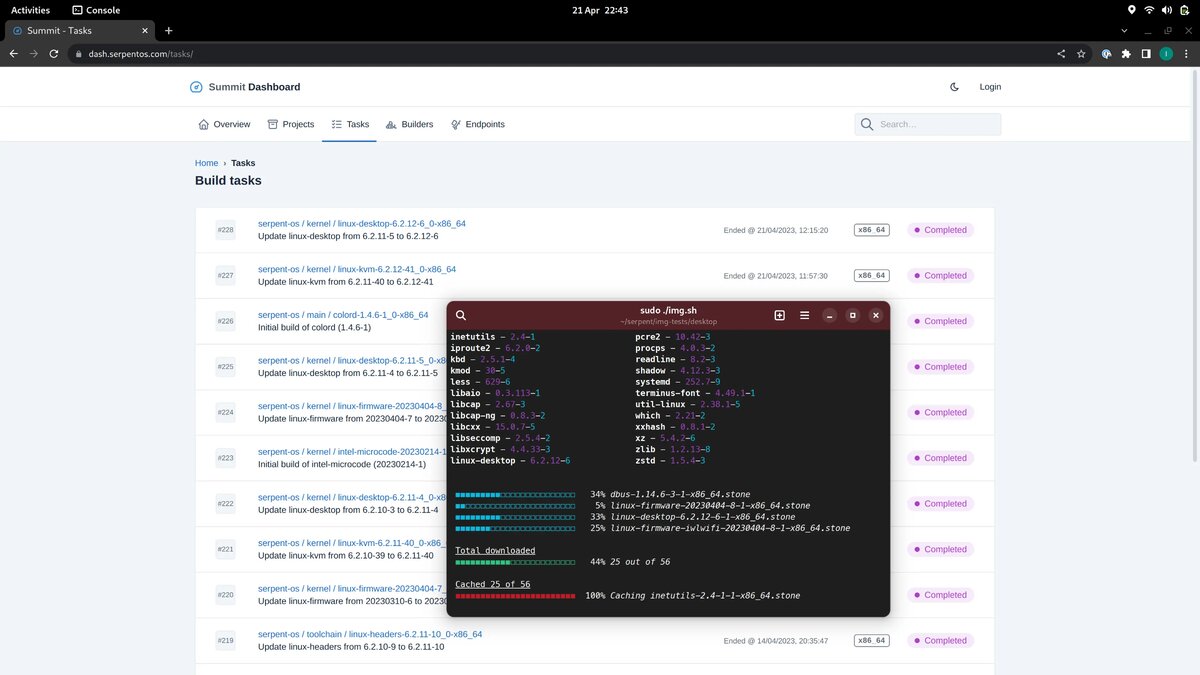Screen dimensions: 1200x675
Task: Open task linux-desktop-6.2.12-6_0-x86_64
Action: click(x=362, y=224)
